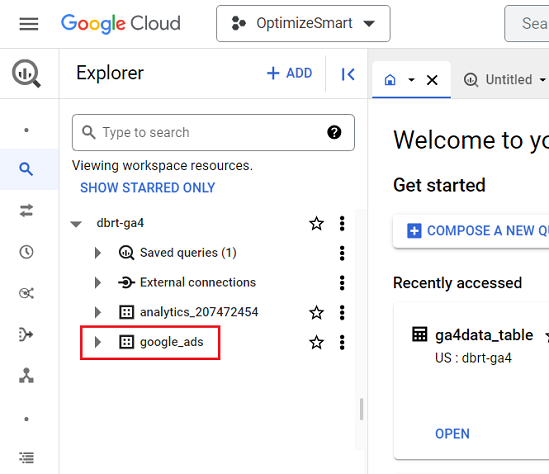The width and height of the screenshot is (549, 474).
Task: Star the analytics_207472454 dataset
Action: click(x=317, y=313)
